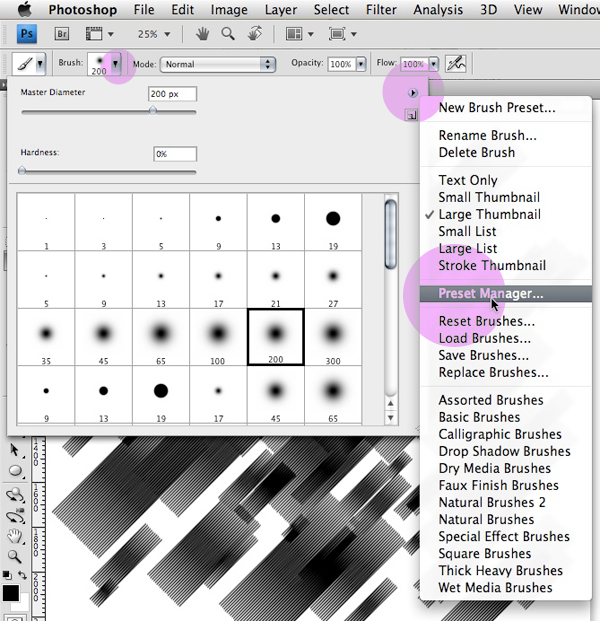Image resolution: width=600 pixels, height=621 pixels.
Task: Open the Analysis menu
Action: click(438, 9)
